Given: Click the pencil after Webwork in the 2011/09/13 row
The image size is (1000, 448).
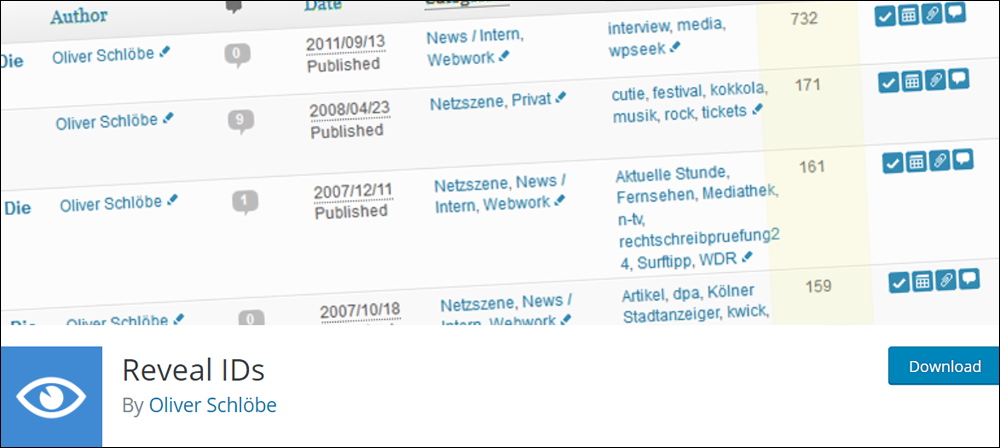Looking at the screenshot, I should coord(504,57).
